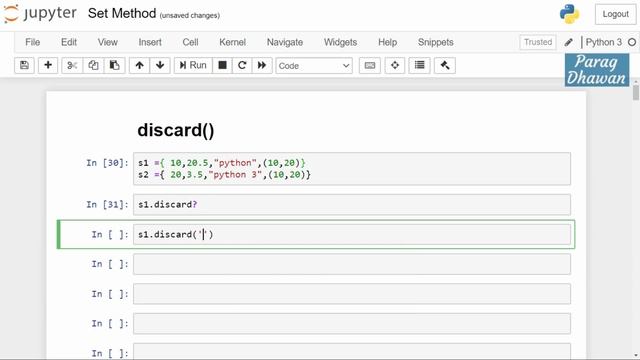Select the discard() heading cell
640x360 pixels.
(x=176, y=130)
